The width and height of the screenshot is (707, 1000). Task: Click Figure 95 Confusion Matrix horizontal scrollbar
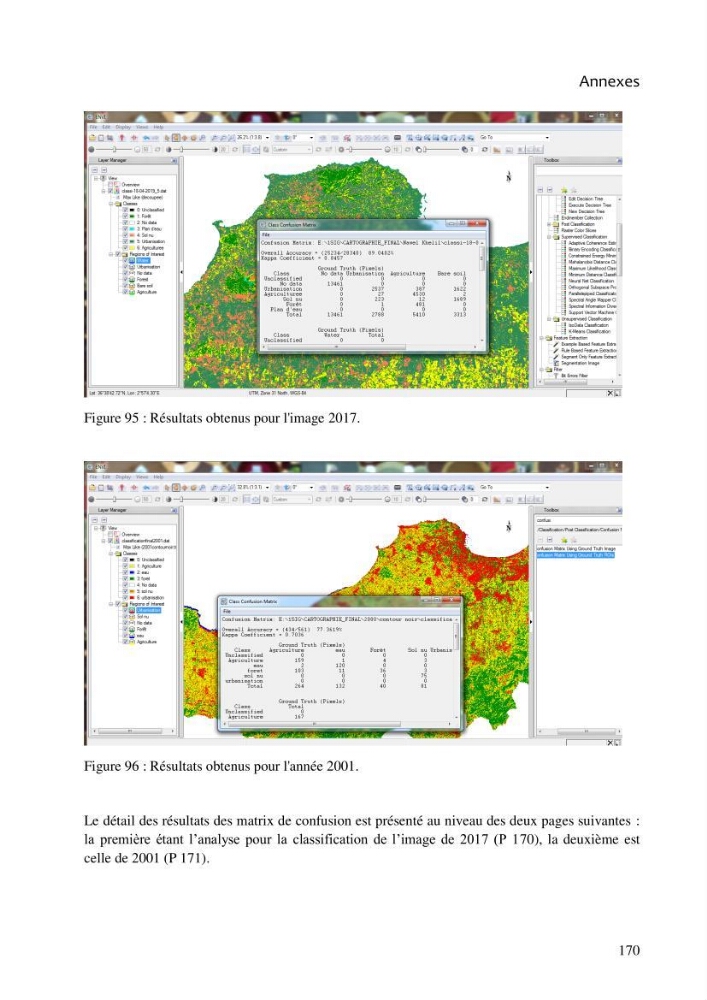click(x=370, y=348)
